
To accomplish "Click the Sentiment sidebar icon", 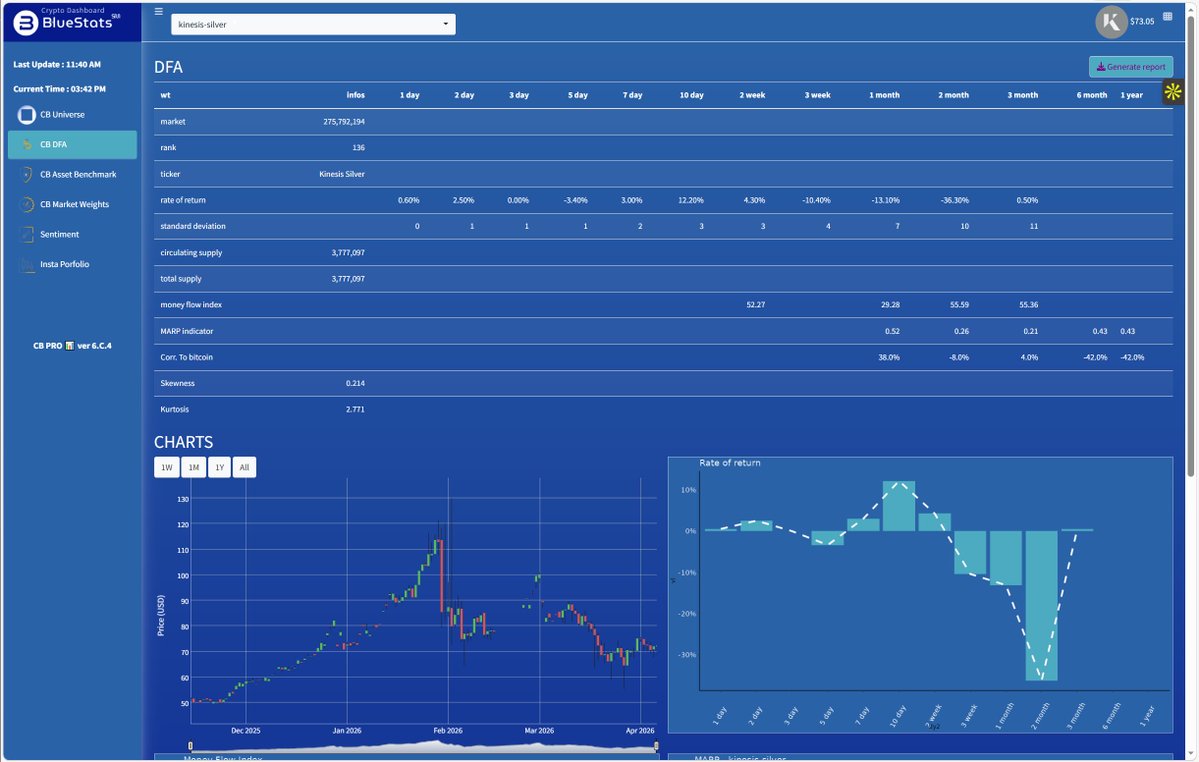I will (x=27, y=234).
